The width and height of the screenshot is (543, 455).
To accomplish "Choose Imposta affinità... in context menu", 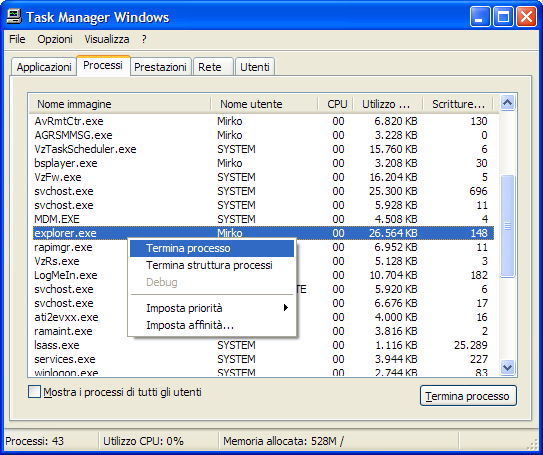I will [x=212, y=325].
